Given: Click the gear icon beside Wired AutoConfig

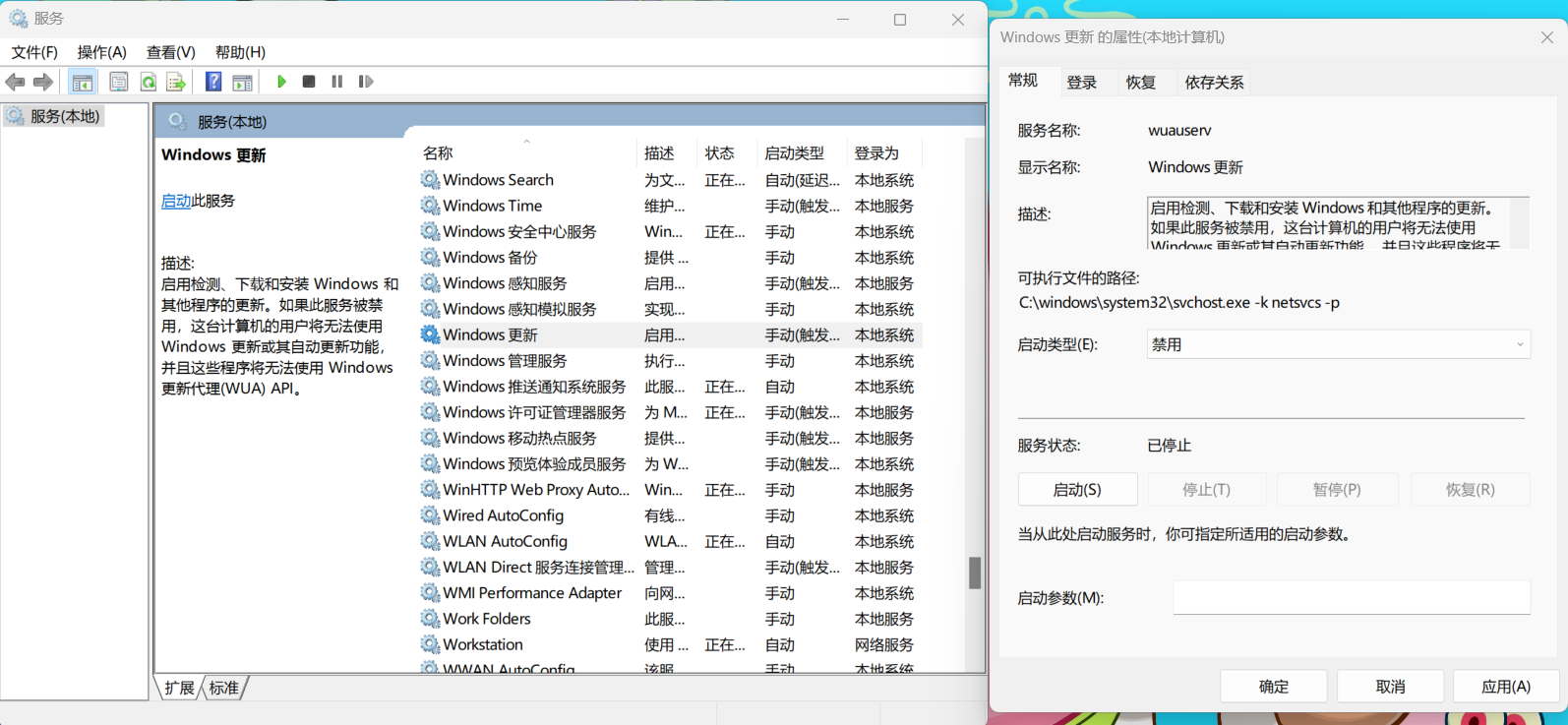Looking at the screenshot, I should 430,514.
